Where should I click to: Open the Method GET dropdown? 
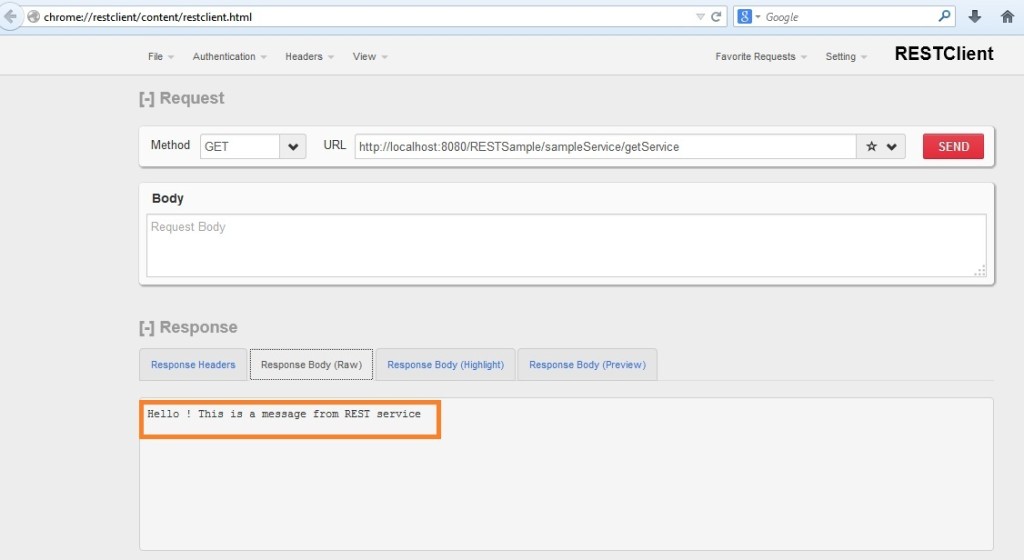coord(292,147)
